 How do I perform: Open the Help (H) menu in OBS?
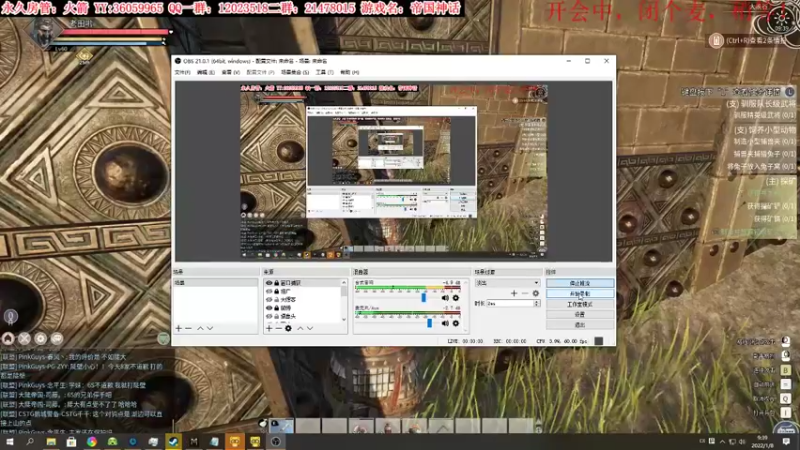click(349, 72)
